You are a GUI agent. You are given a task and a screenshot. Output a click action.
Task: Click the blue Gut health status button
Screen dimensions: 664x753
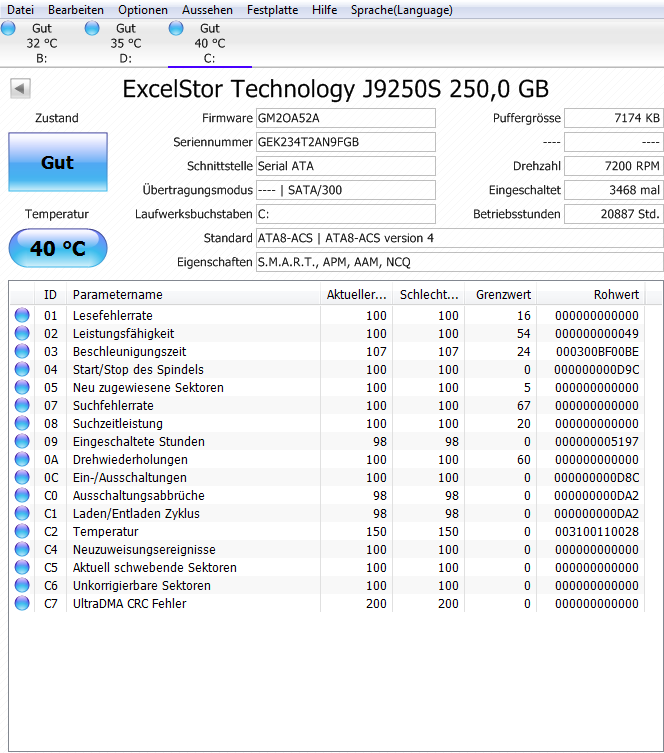pyautogui.click(x=58, y=162)
